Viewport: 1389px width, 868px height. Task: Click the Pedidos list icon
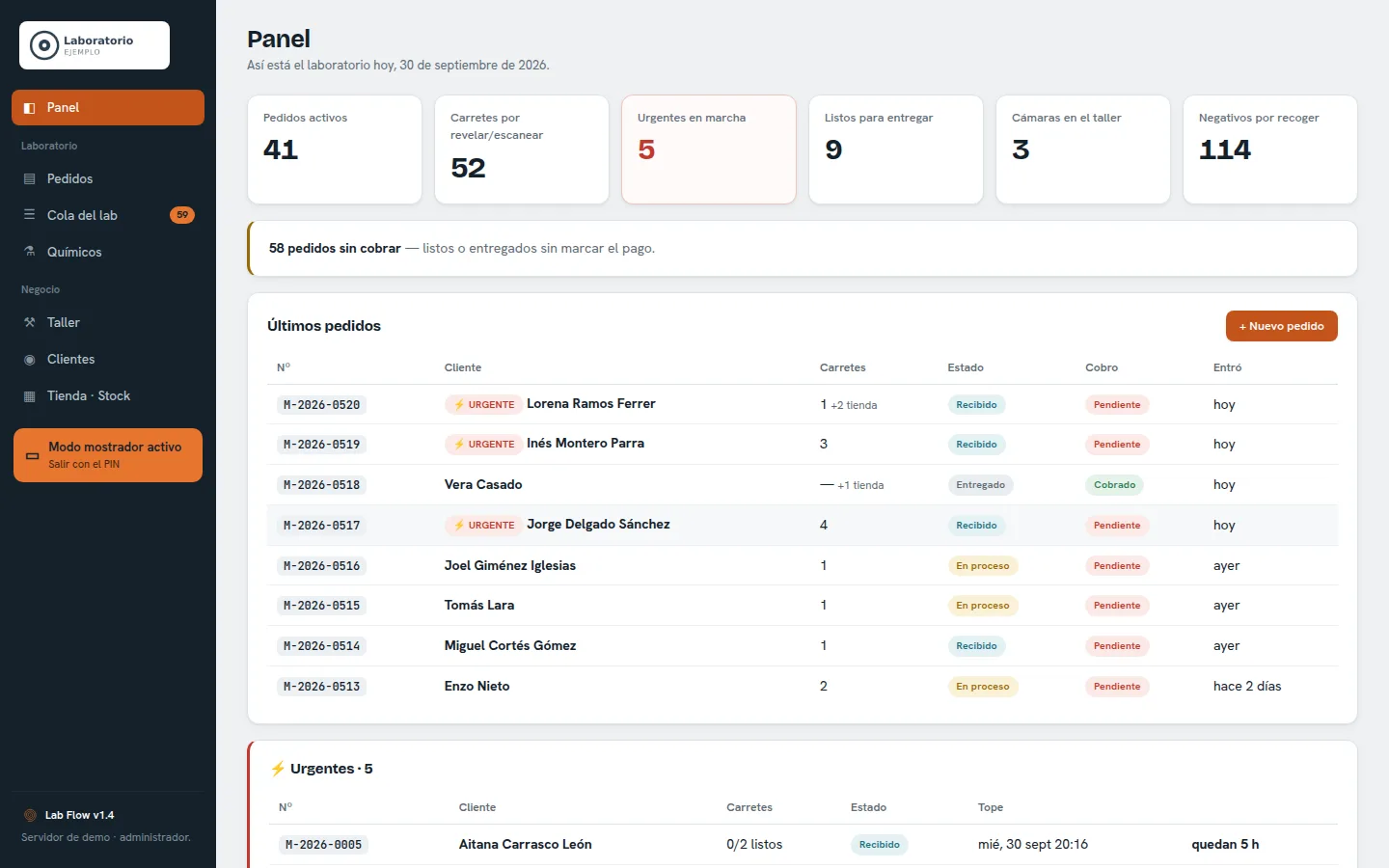(30, 179)
